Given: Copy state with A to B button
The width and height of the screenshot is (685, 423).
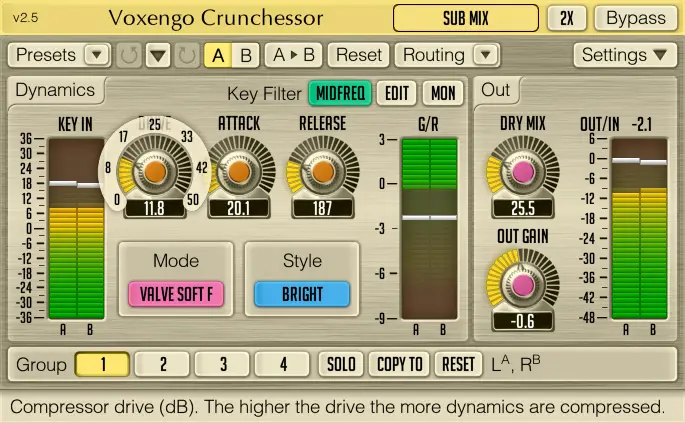Looking at the screenshot, I should 294,55.
